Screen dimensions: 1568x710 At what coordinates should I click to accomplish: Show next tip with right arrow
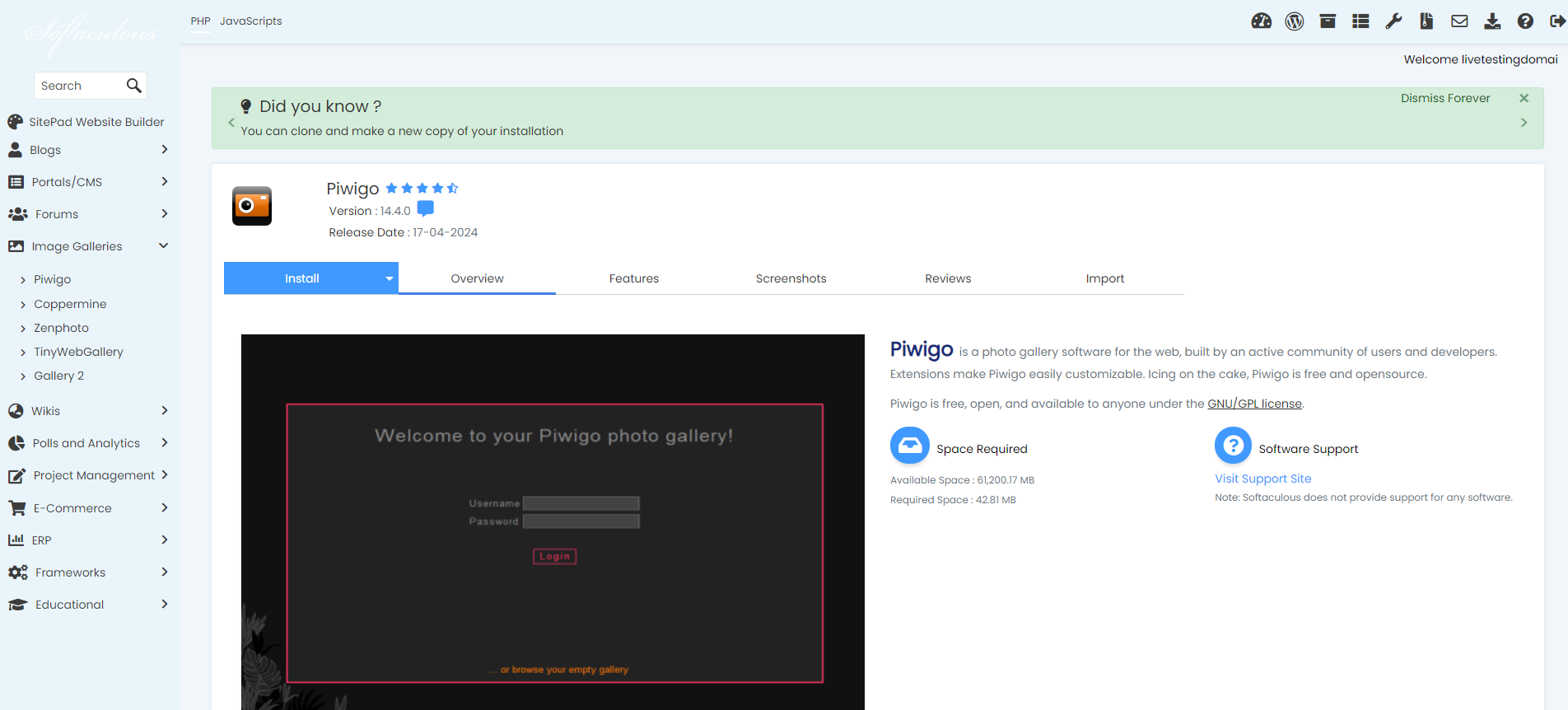[1524, 122]
